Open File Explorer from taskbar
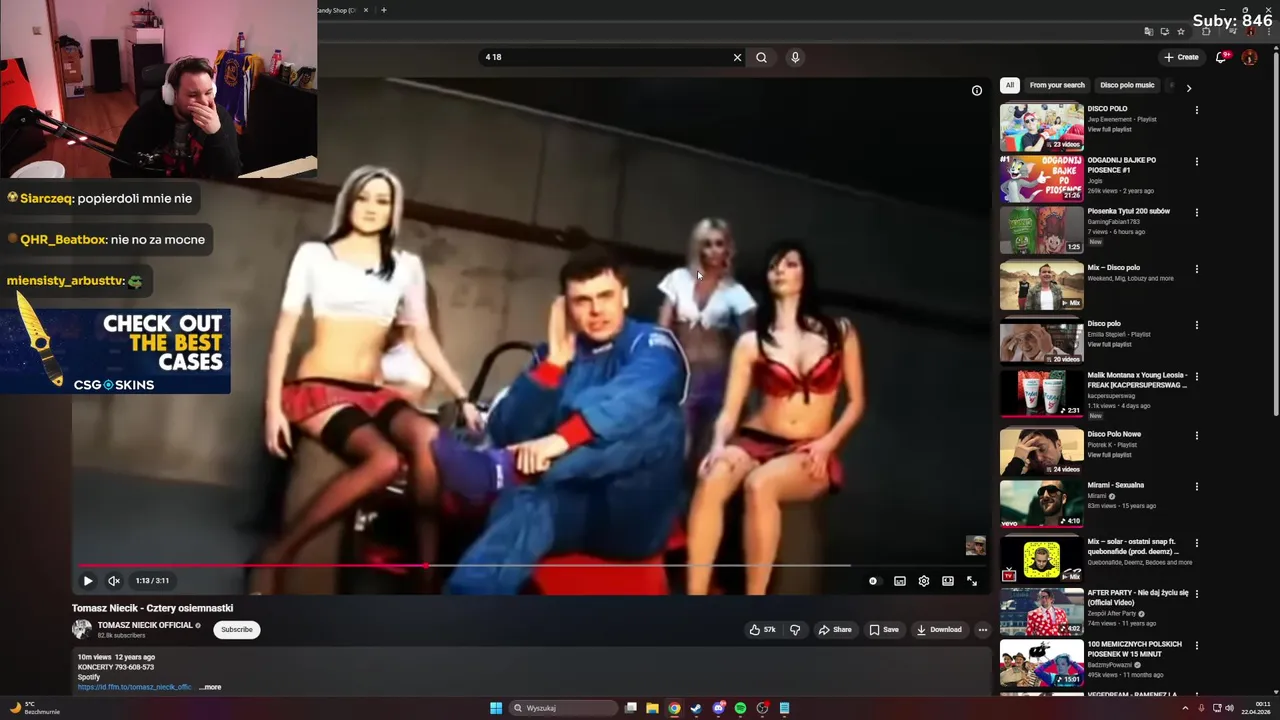Image resolution: width=1280 pixels, height=720 pixels. pos(652,708)
